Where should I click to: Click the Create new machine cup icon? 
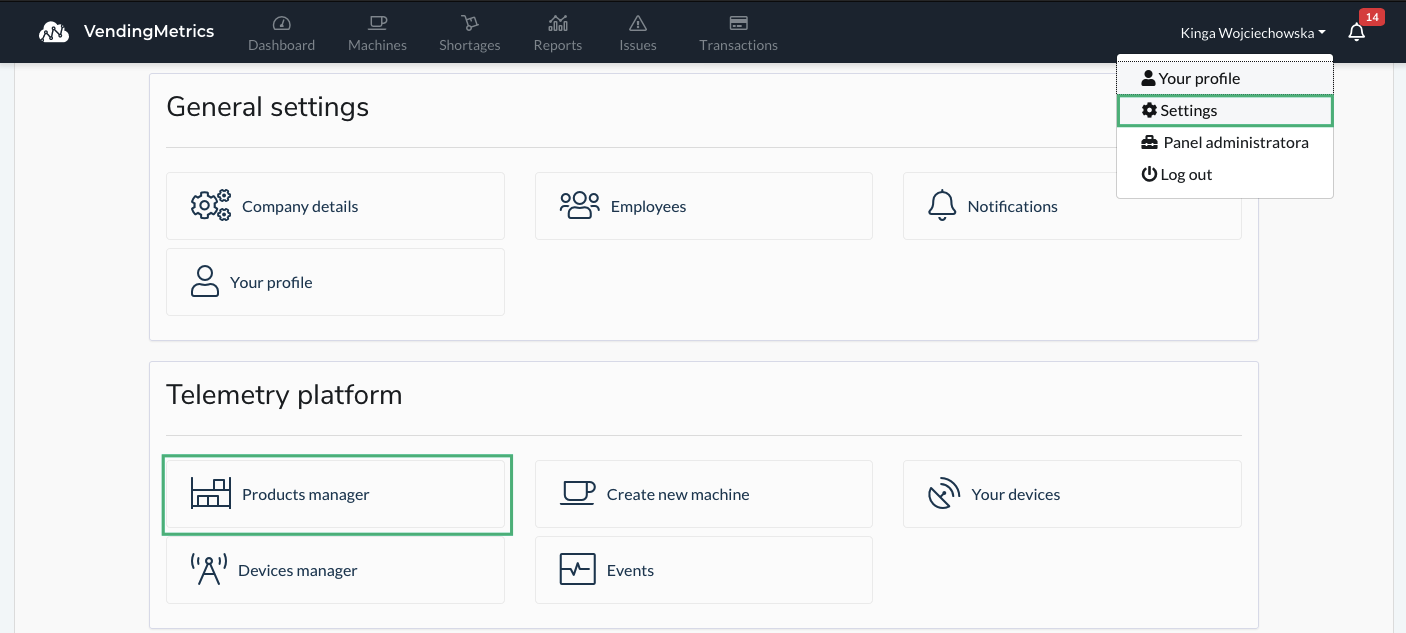pos(577,493)
